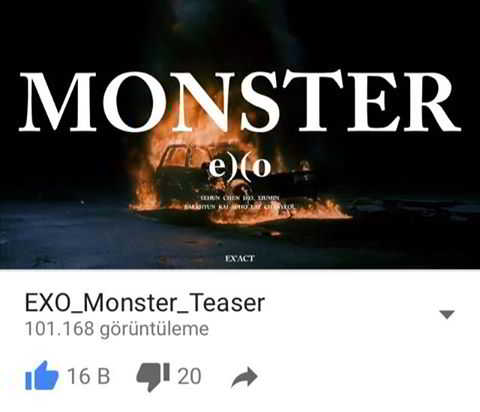Image resolution: width=480 pixels, height=412 pixels.
Task: Click the member names text under logo
Action: (240, 202)
